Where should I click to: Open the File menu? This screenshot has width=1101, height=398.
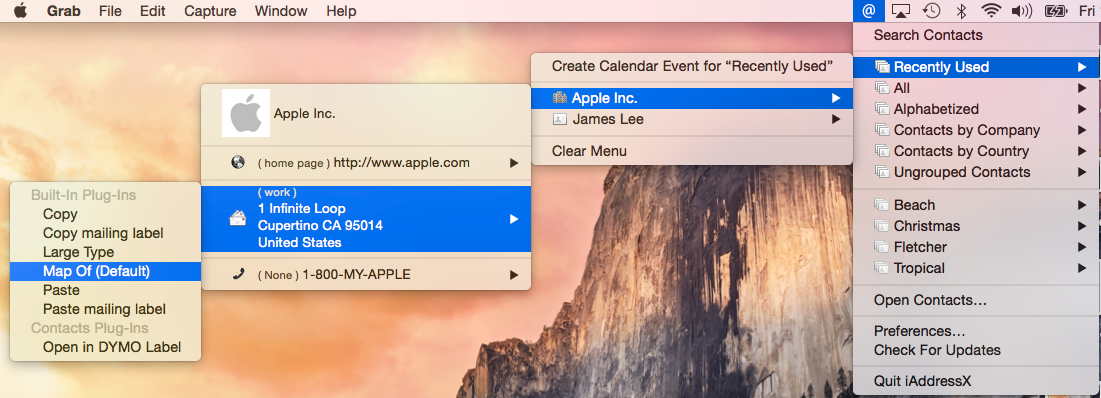pos(110,11)
